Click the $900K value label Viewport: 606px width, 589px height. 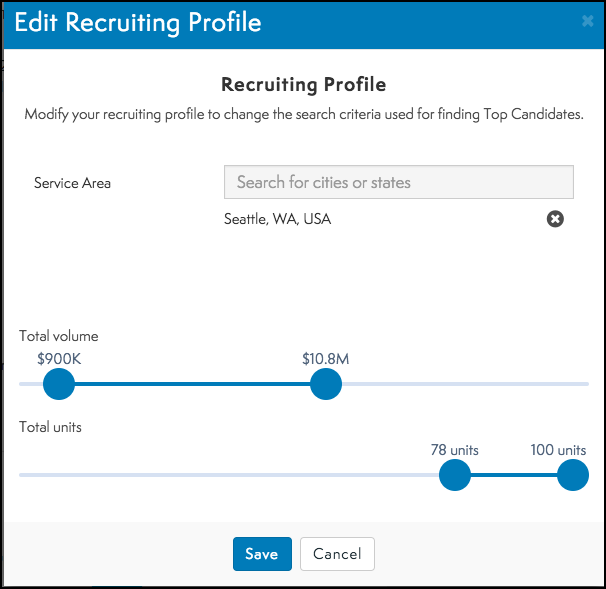pyautogui.click(x=59, y=359)
